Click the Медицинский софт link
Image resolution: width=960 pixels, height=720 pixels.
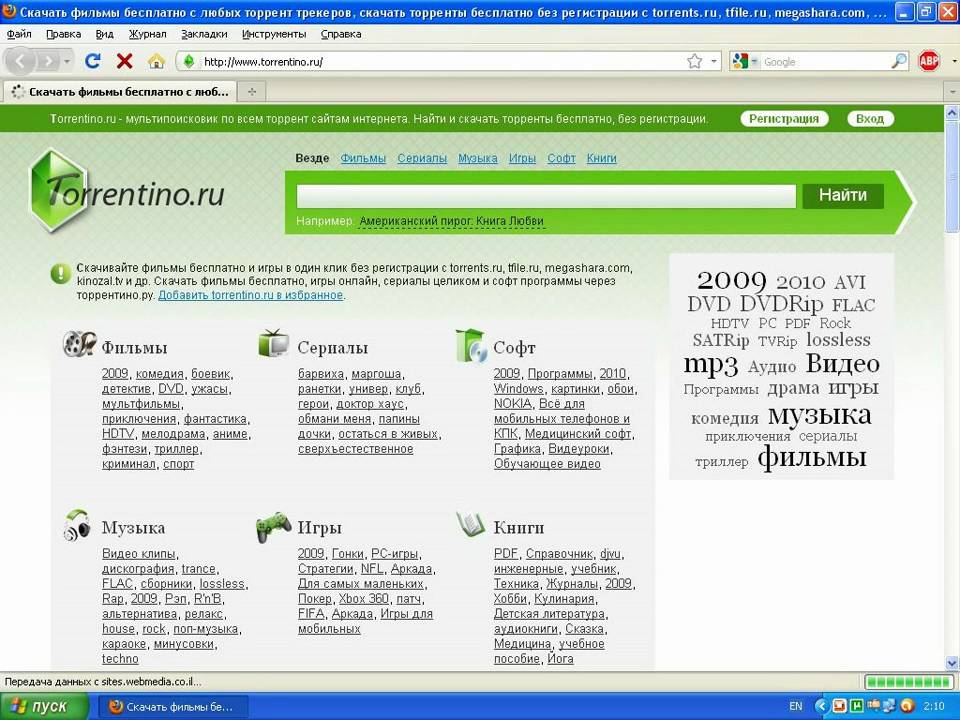(577, 434)
